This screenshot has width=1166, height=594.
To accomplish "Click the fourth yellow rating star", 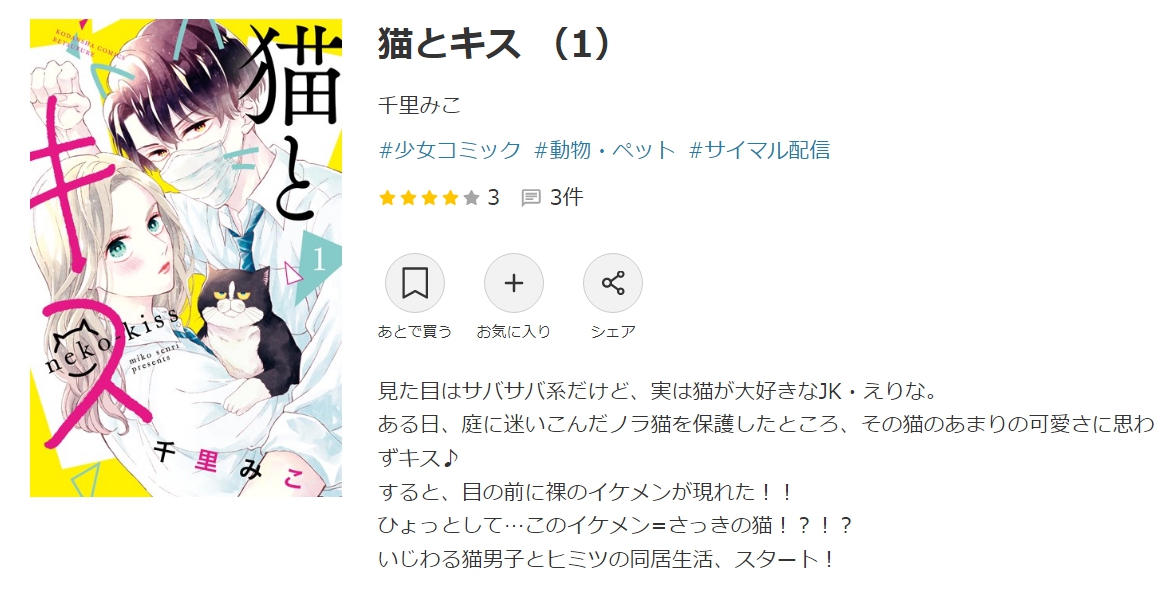I will pos(451,198).
